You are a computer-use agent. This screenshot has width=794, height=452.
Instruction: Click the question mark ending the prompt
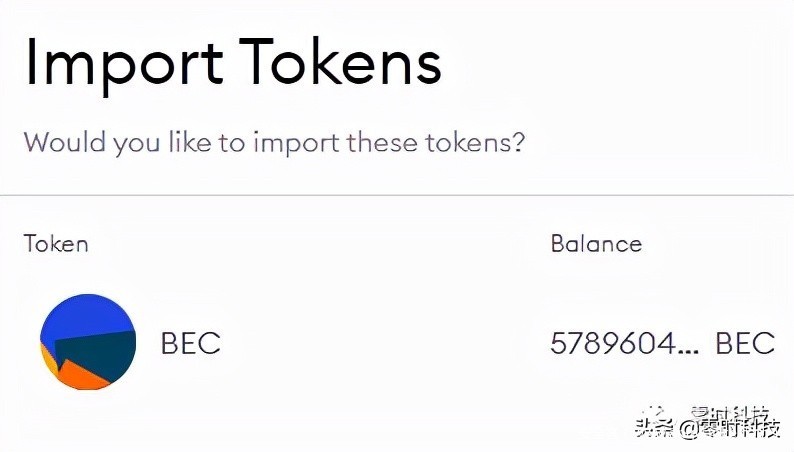coord(518,142)
